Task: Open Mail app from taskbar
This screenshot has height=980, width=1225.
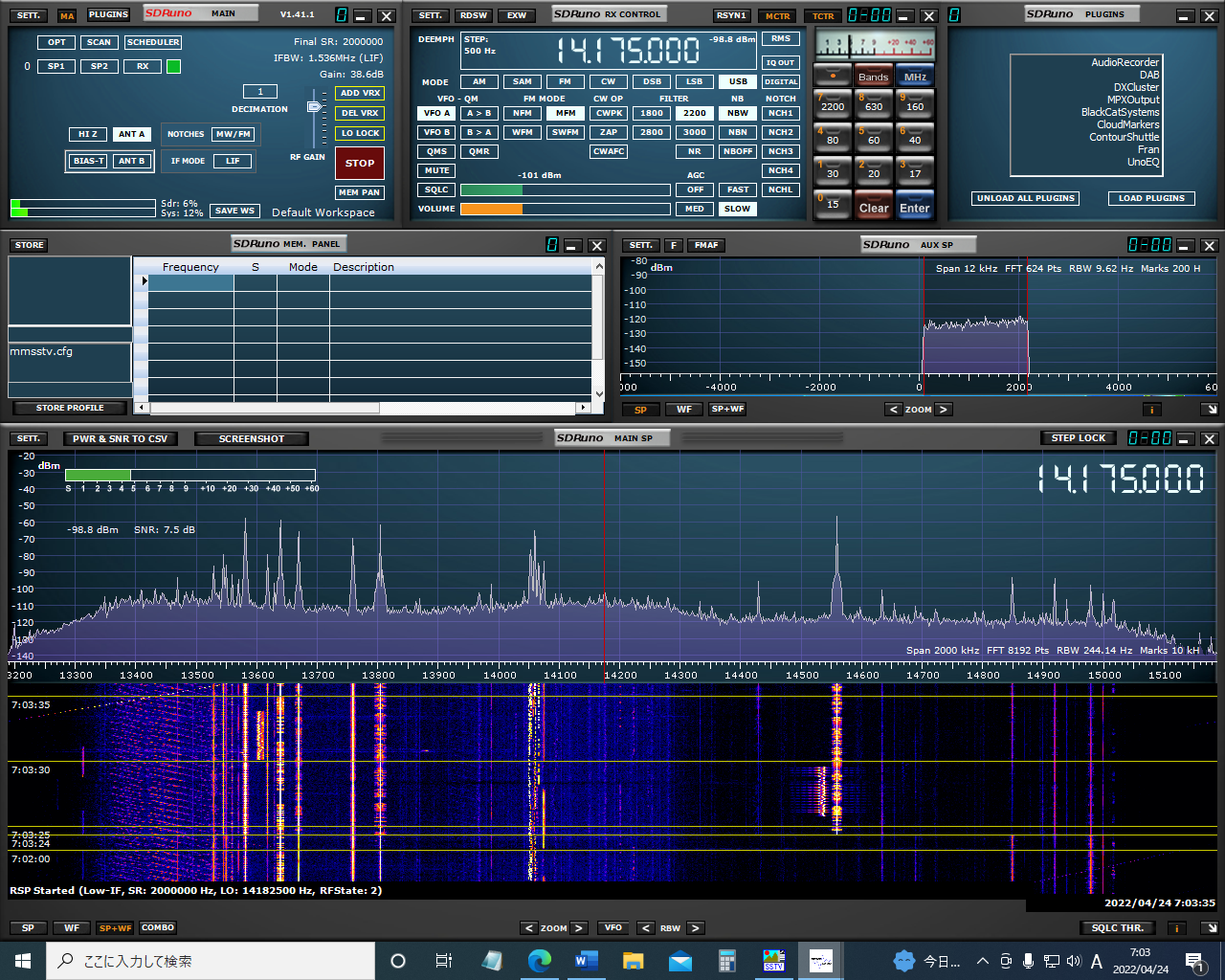Action: pos(679,961)
